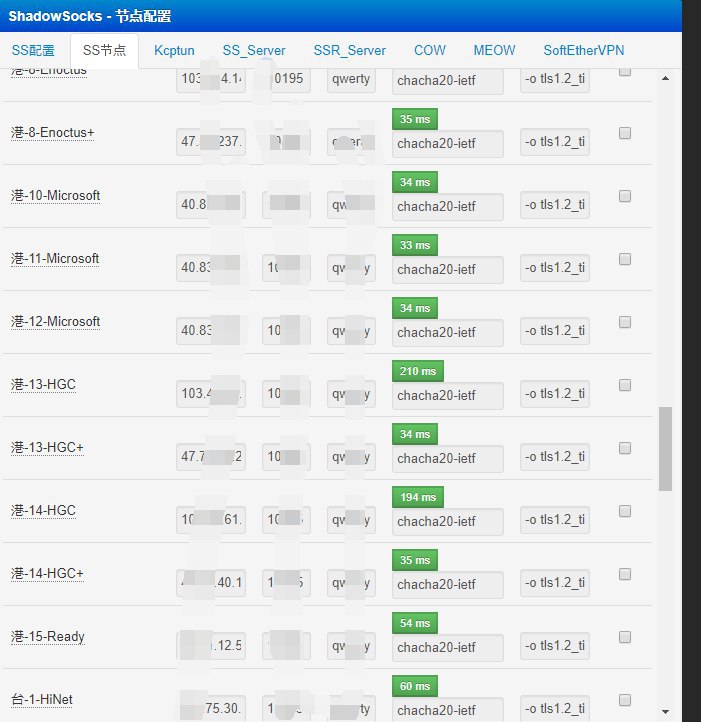
Task: Click plugin options field for 港-13-HGC+
Action: coord(555,458)
